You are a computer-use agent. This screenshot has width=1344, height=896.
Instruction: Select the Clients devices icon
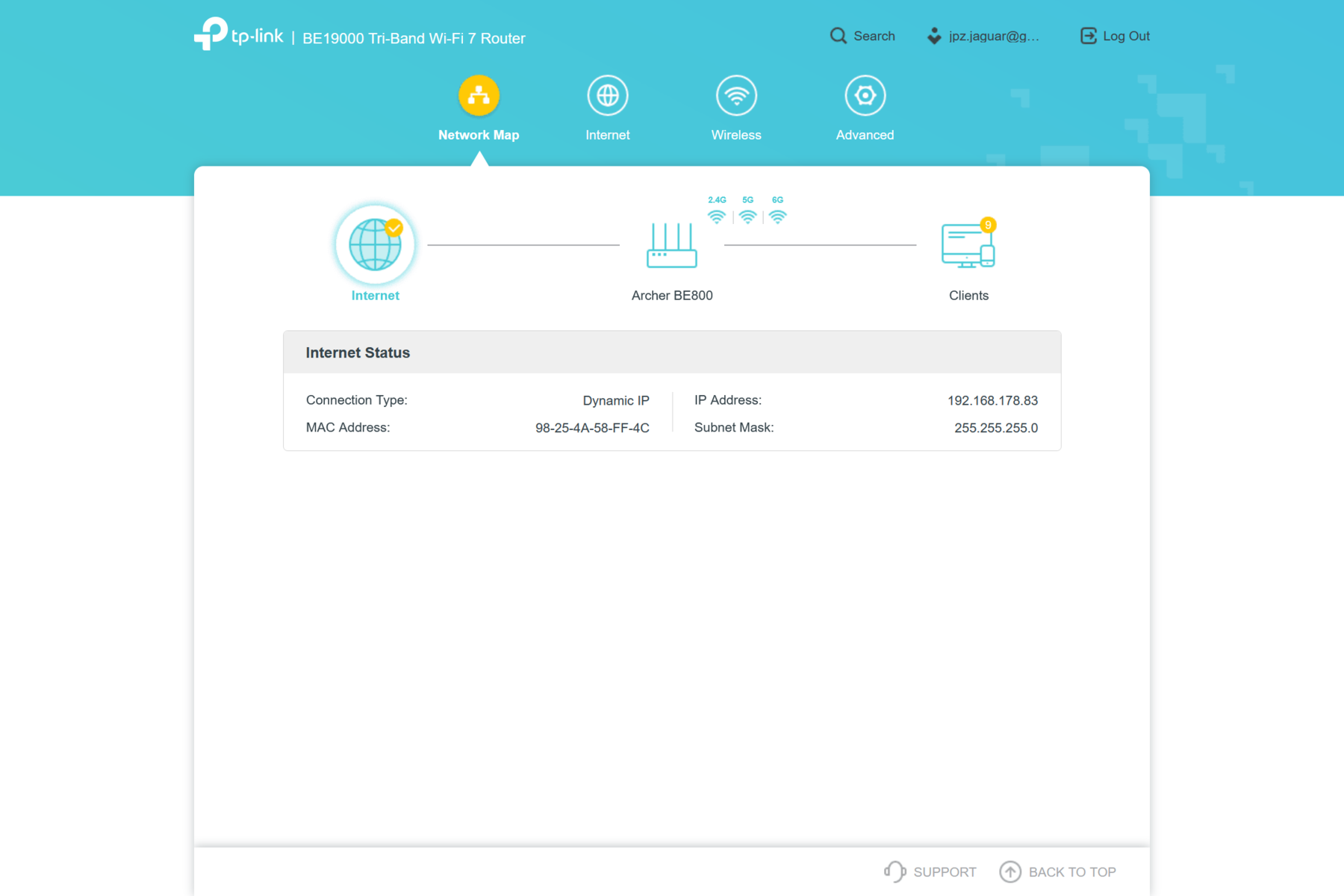[967, 246]
